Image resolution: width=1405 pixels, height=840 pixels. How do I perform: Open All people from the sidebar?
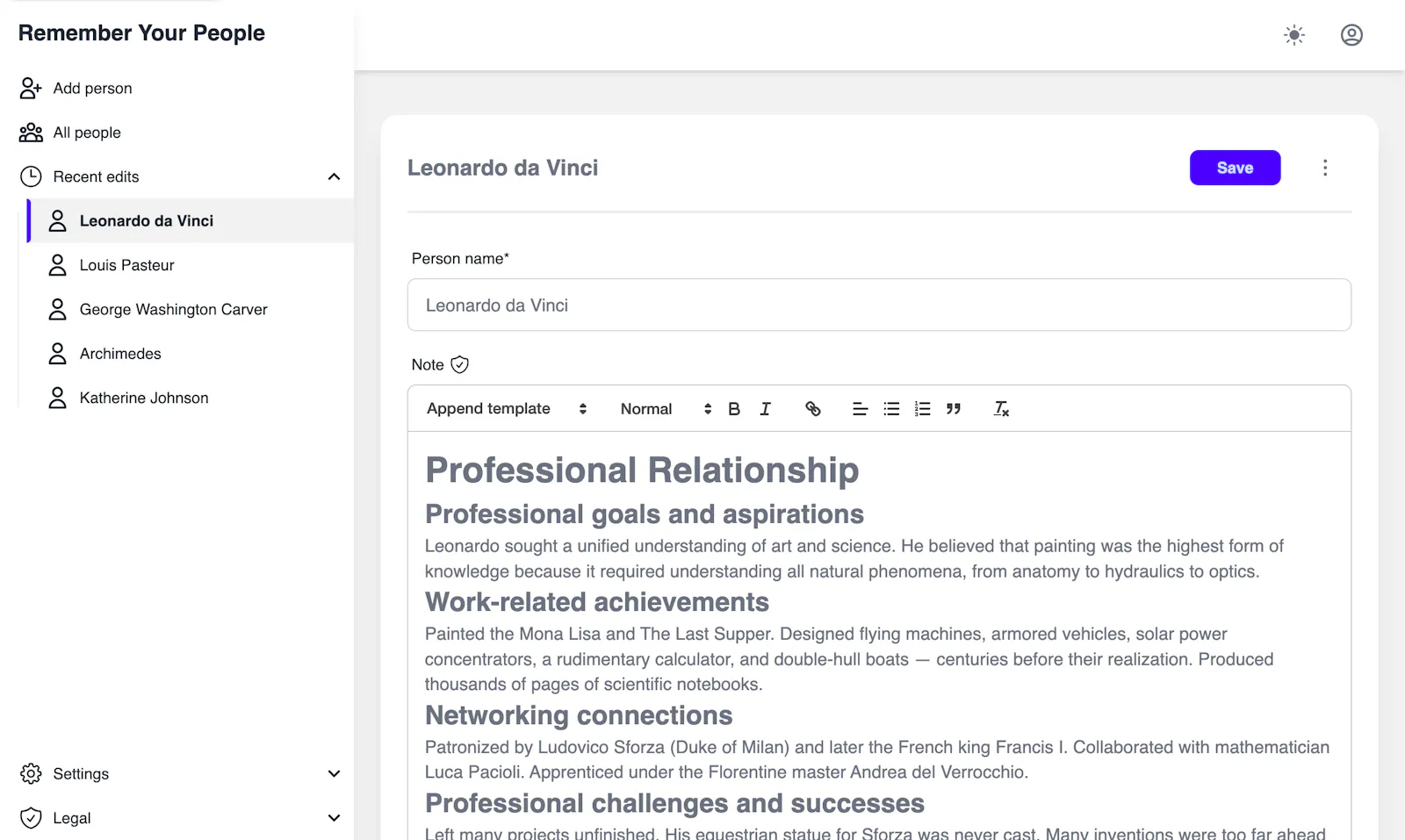87,133
